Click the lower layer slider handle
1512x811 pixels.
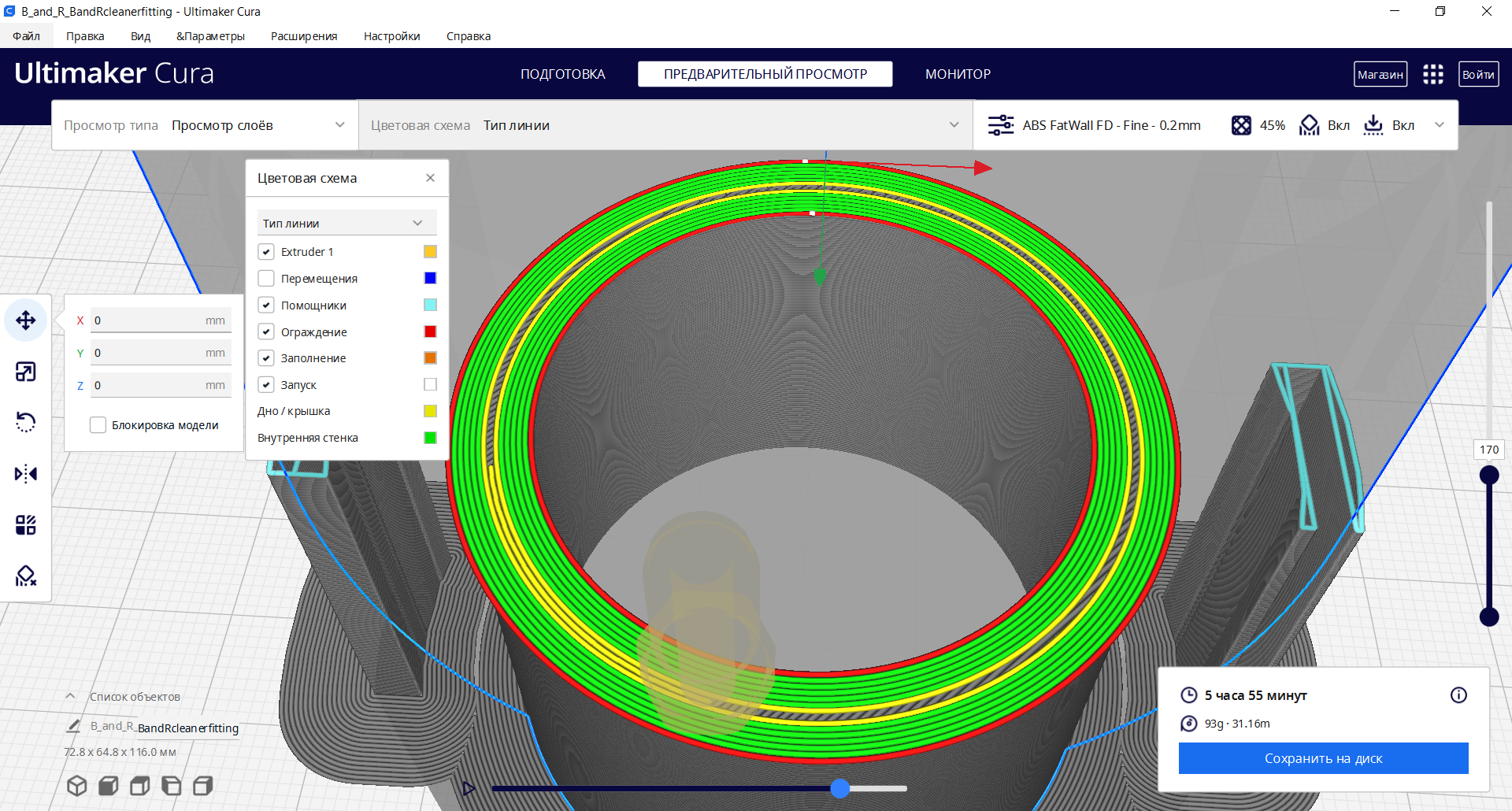click(1489, 617)
